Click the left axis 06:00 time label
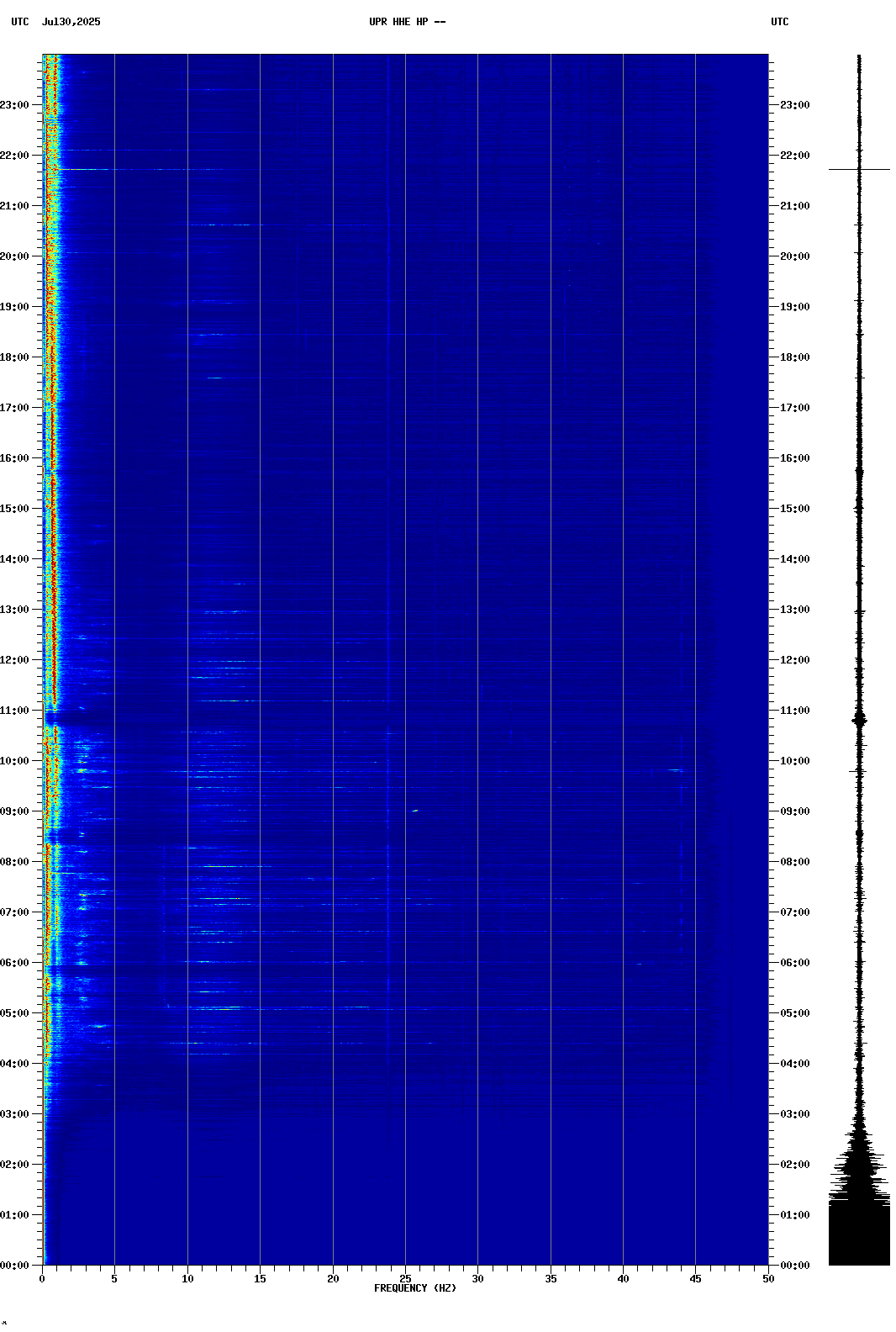896x1332 pixels. [x=14, y=963]
